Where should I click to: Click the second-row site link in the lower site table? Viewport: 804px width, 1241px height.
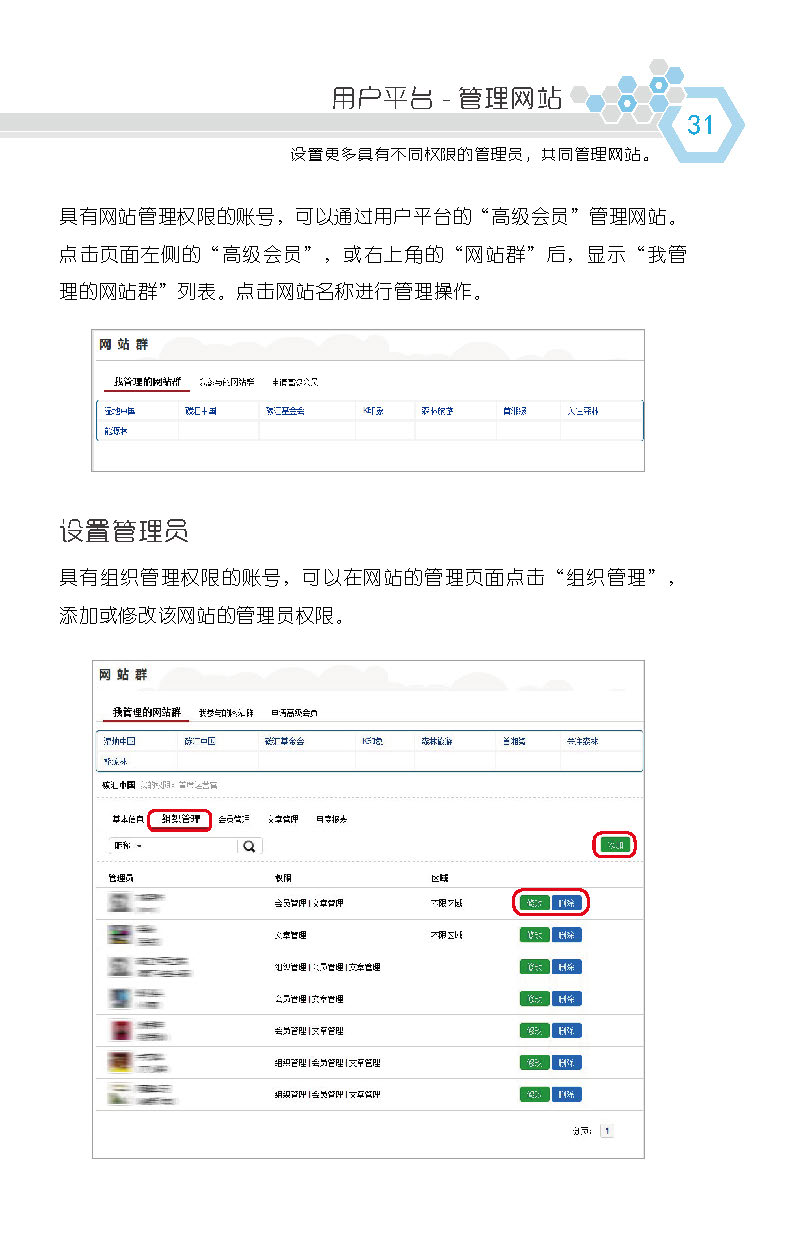[116, 761]
